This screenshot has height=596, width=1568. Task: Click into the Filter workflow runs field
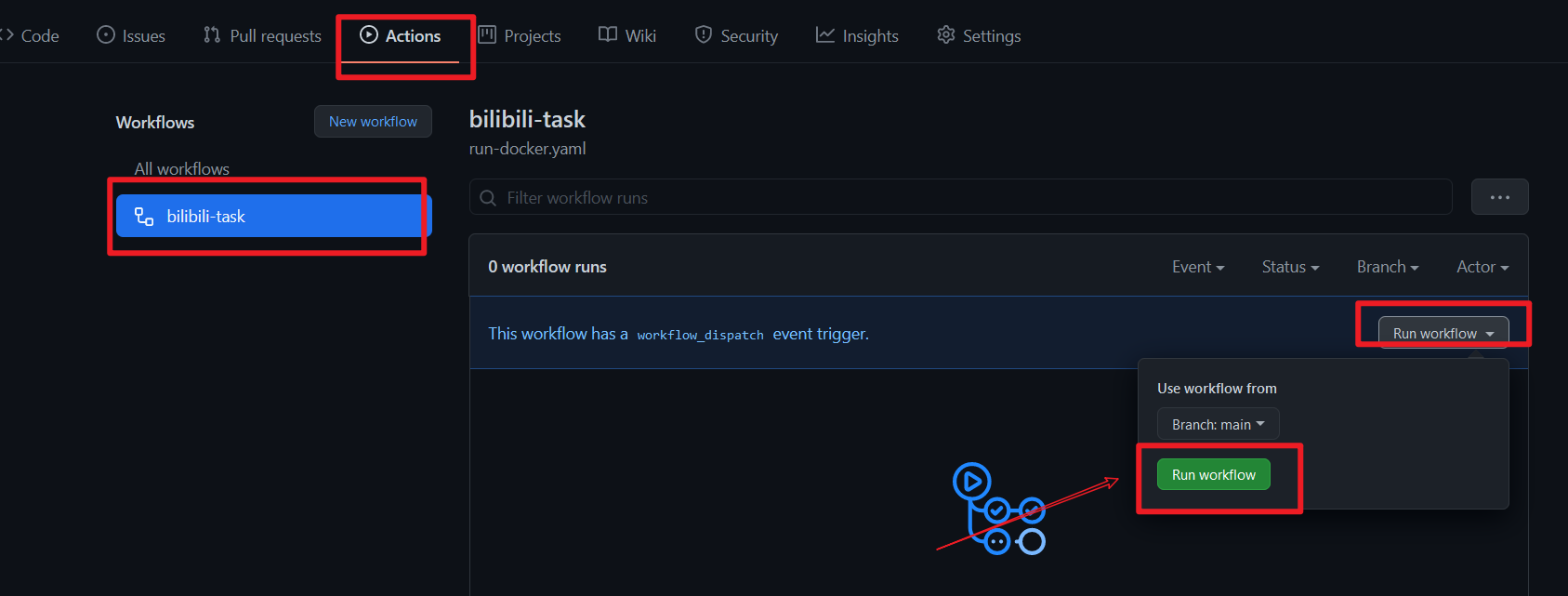(960, 197)
